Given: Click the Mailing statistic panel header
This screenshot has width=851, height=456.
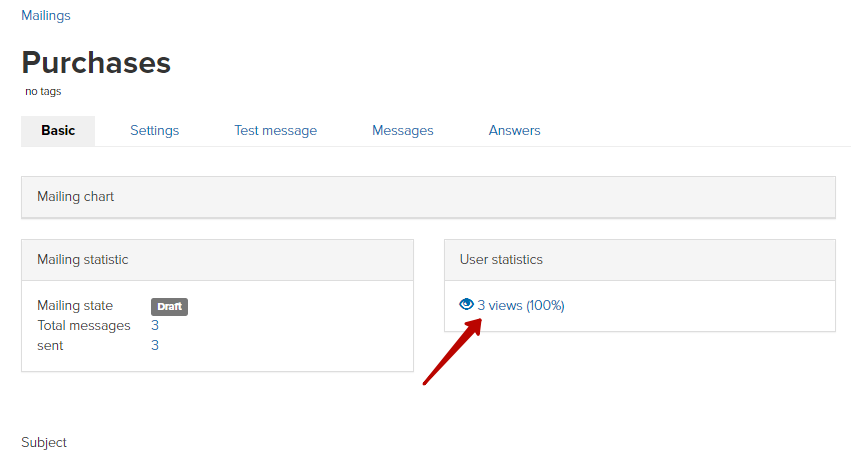Looking at the screenshot, I should coord(217,260).
